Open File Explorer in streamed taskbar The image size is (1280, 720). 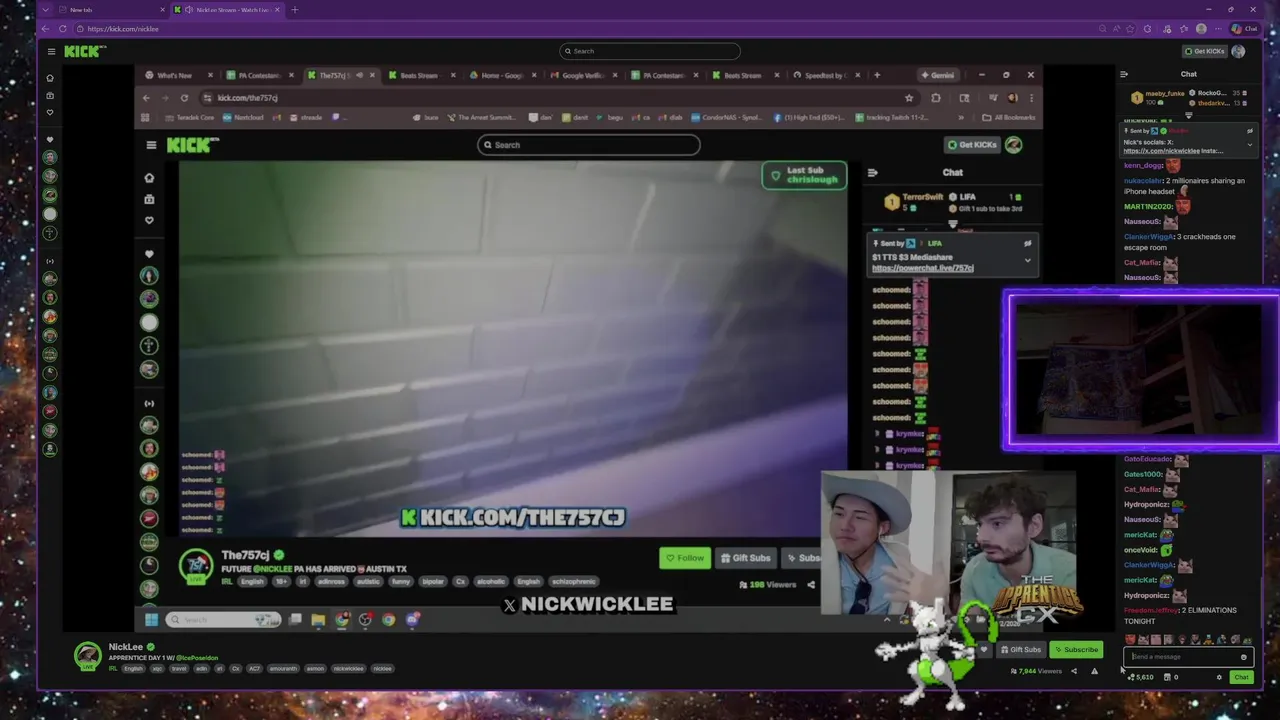tap(318, 620)
